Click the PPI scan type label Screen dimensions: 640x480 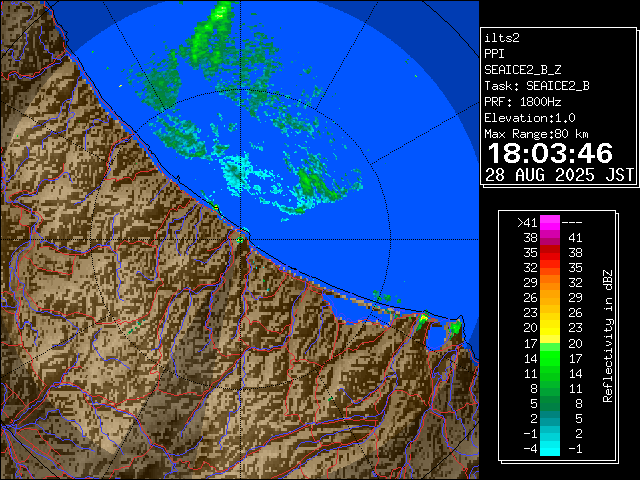(x=495, y=53)
